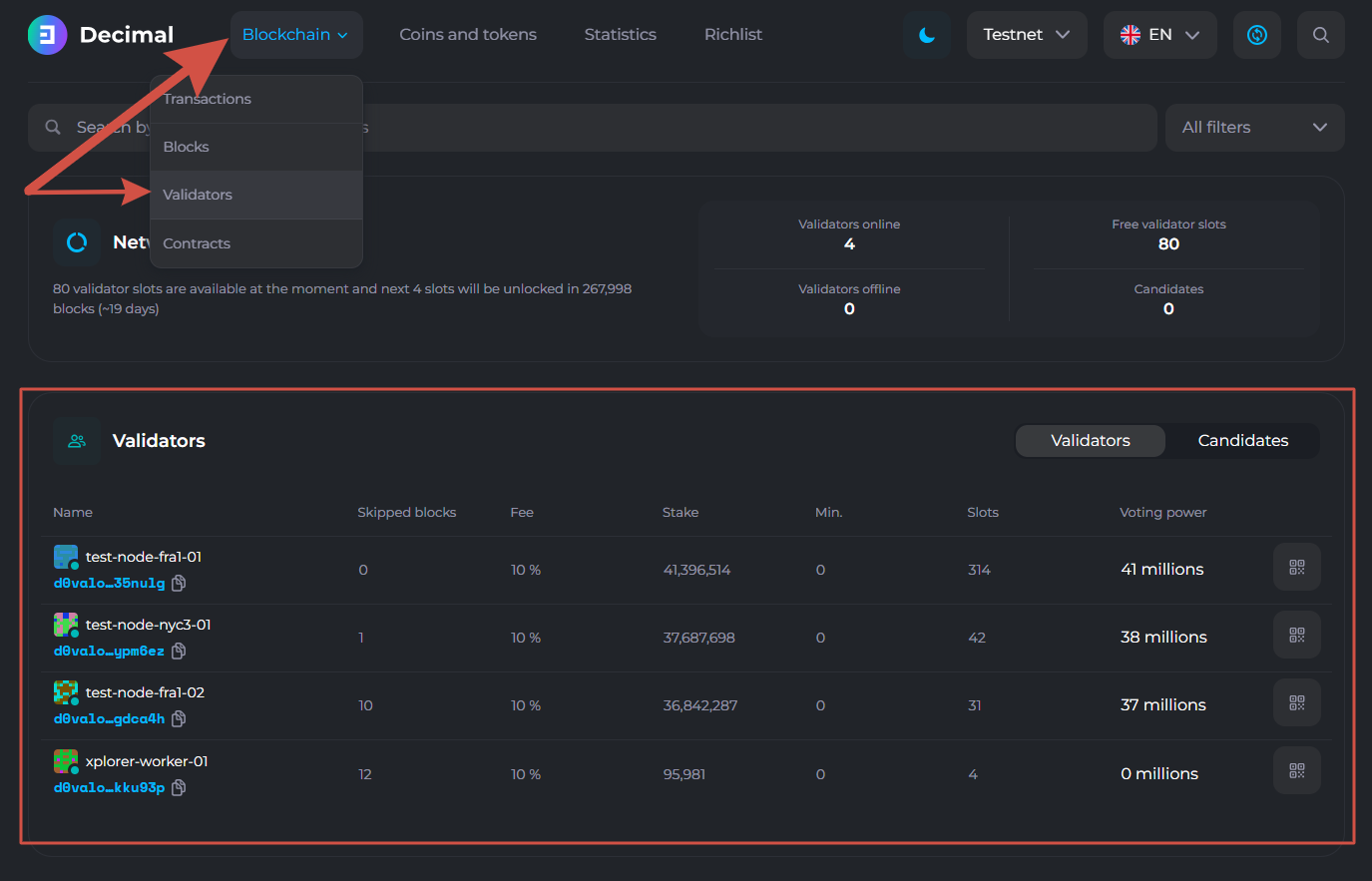Open the Richlist page
Screen dimensions: 1372x881
(x=733, y=35)
